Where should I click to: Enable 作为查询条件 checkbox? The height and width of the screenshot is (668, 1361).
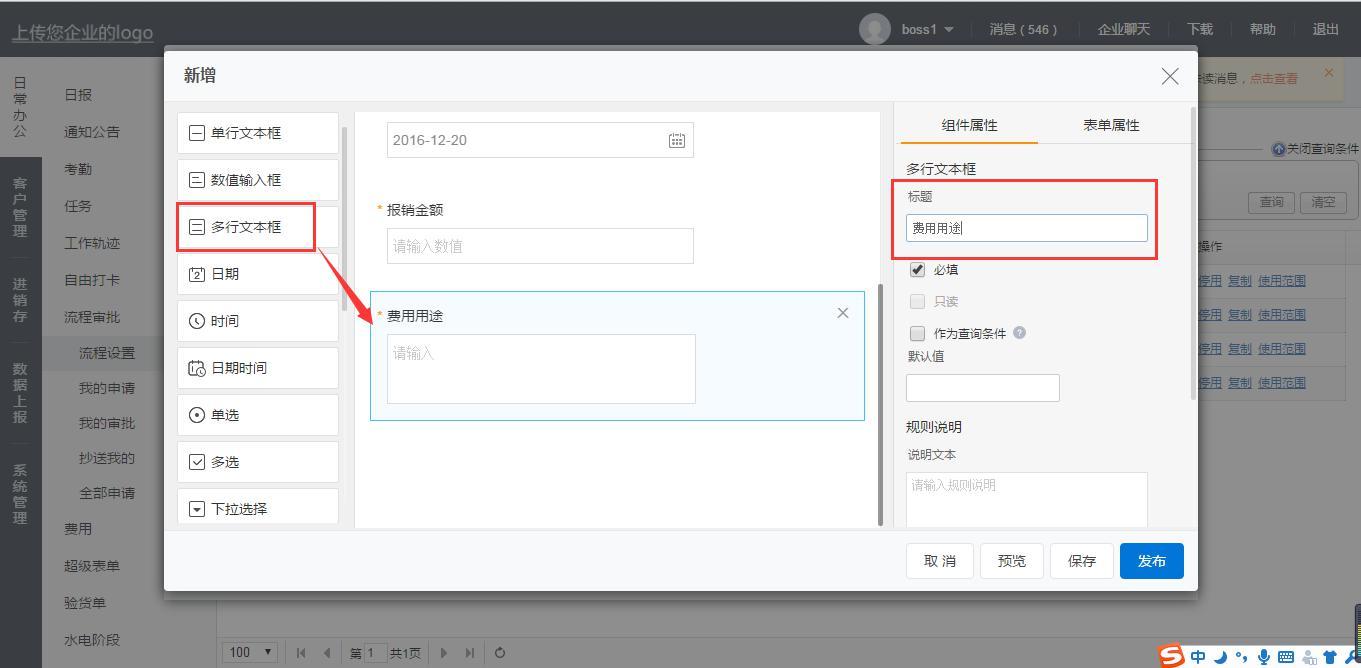click(917, 334)
